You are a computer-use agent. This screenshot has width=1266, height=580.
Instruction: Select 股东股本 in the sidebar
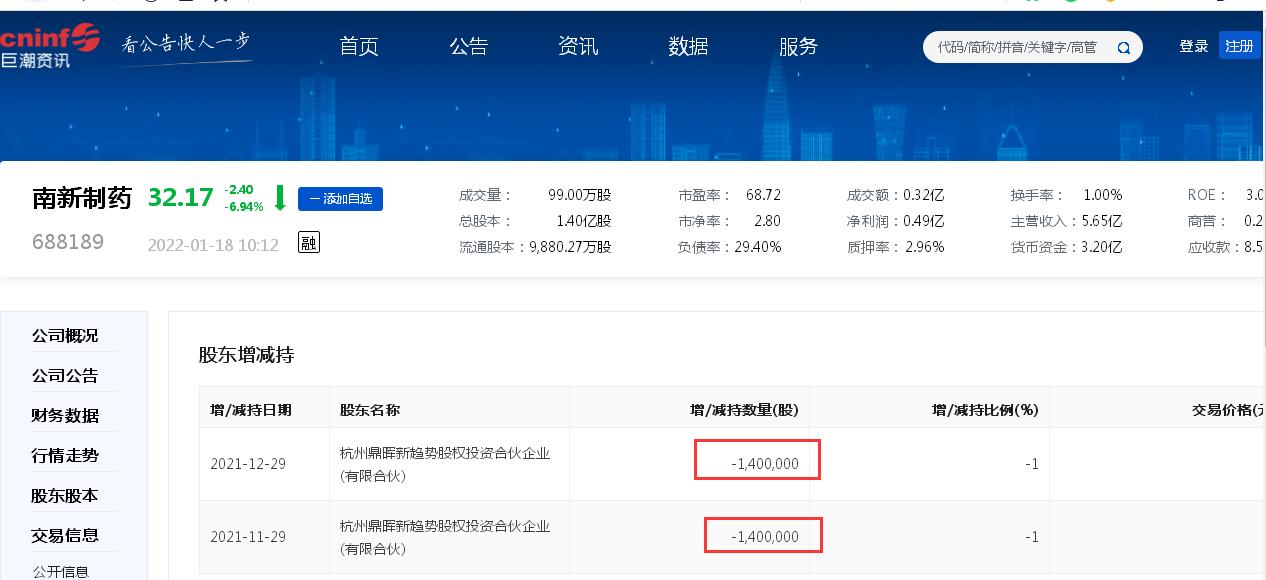(x=65, y=496)
